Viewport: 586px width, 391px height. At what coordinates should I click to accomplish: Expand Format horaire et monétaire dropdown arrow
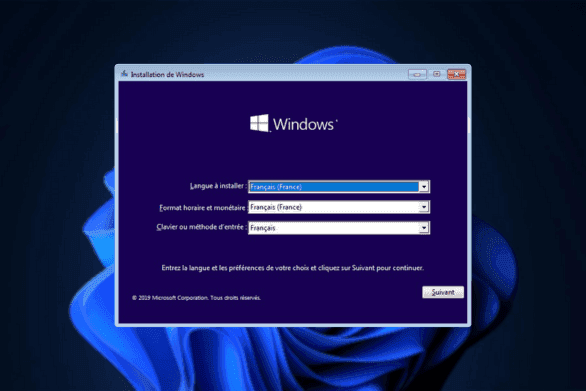[424, 207]
